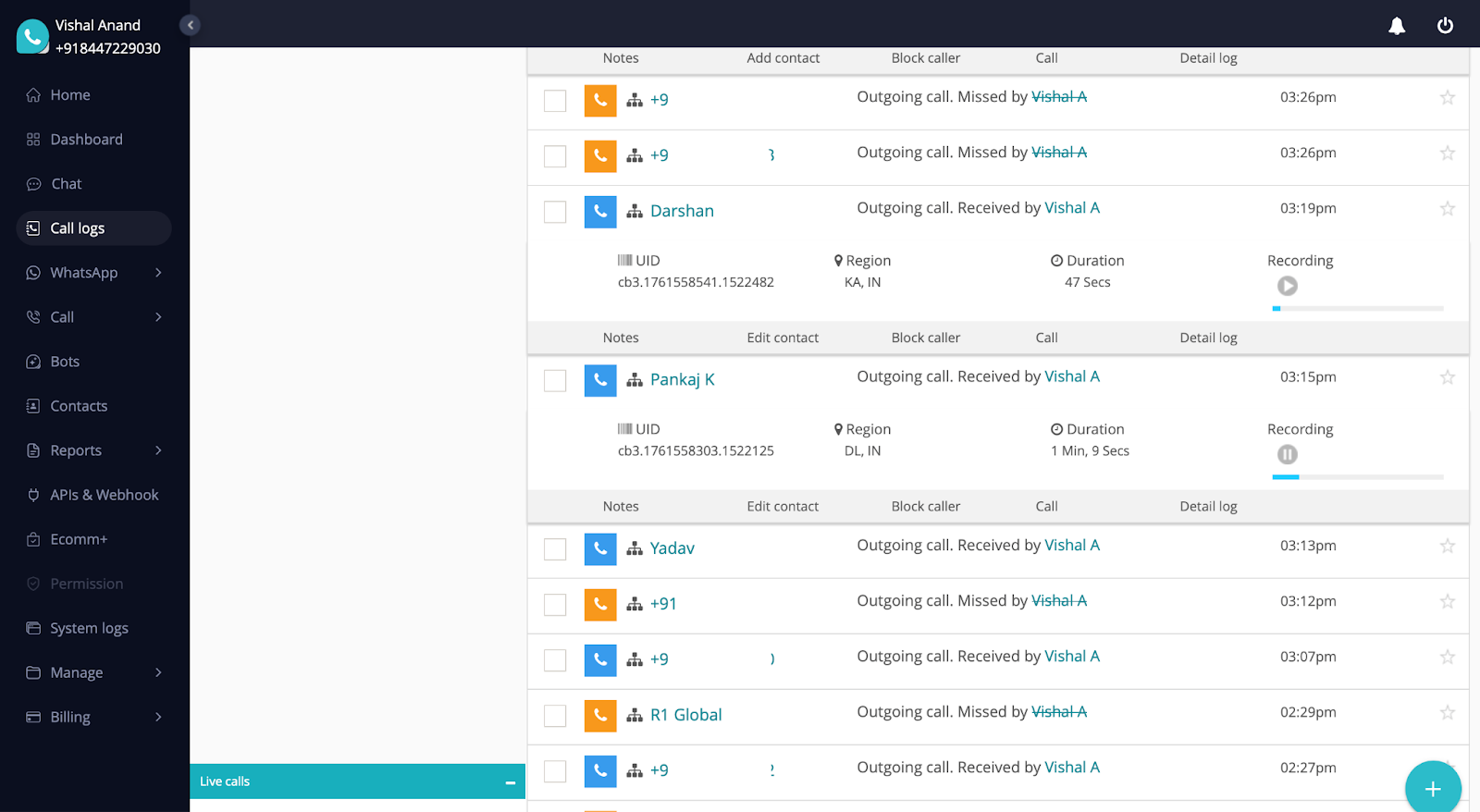Star the Darshan call log entry

click(1448, 209)
